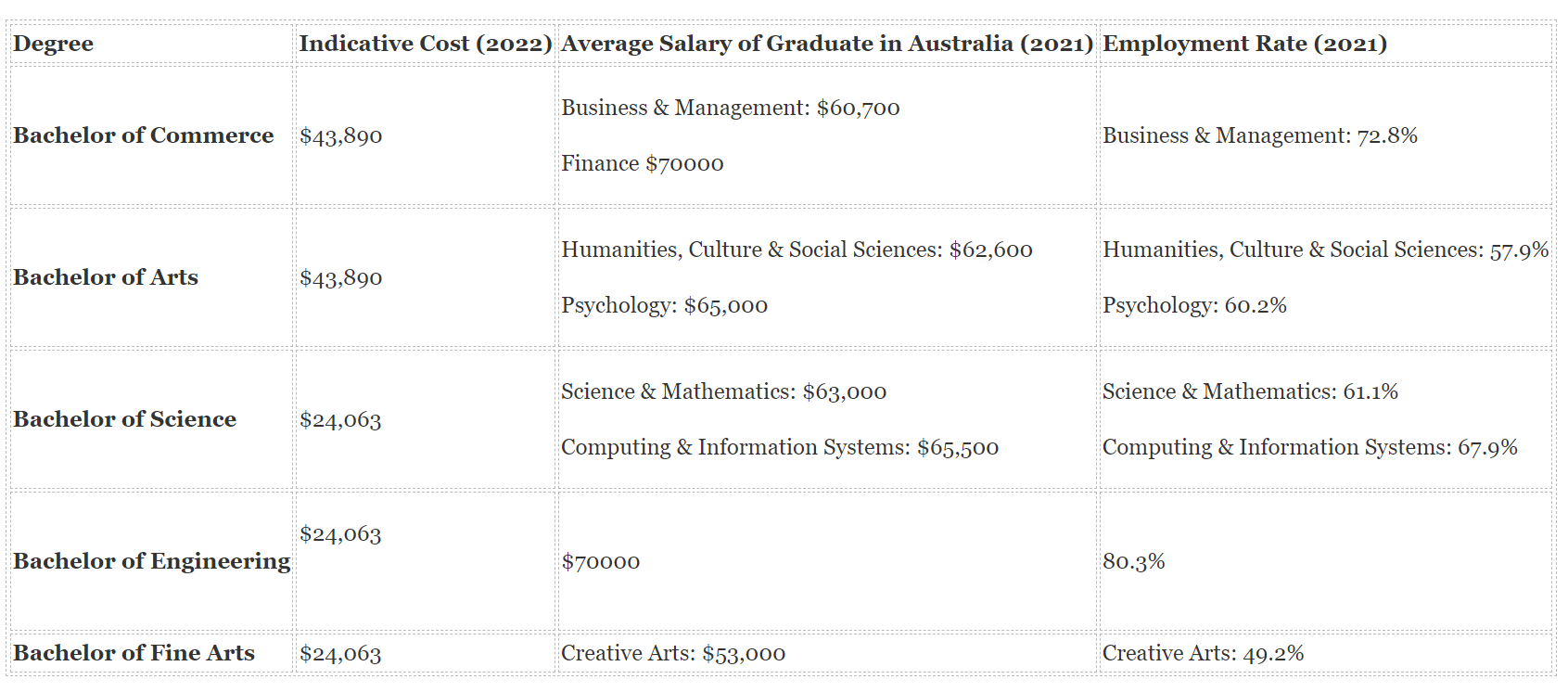Click Computing & Information Systems: $65,500
This screenshot has height=692, width=1568.
[x=780, y=447]
